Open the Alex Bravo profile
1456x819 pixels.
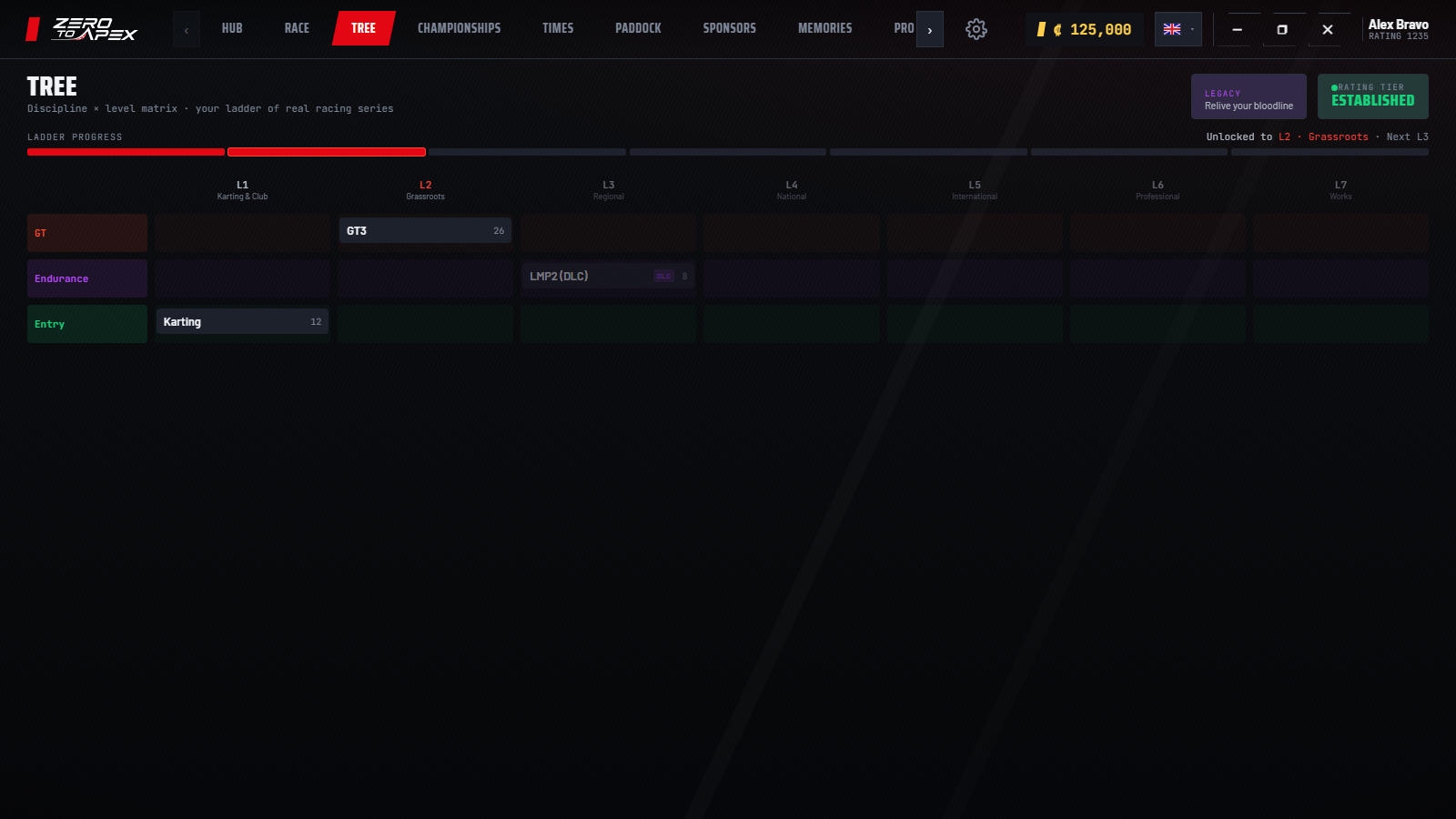[1398, 29]
